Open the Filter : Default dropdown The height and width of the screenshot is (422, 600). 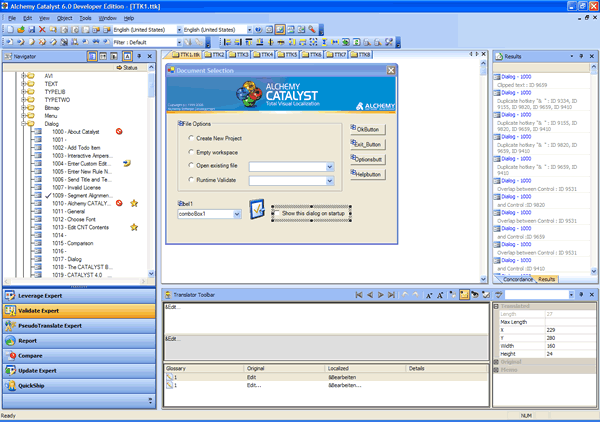coord(179,42)
